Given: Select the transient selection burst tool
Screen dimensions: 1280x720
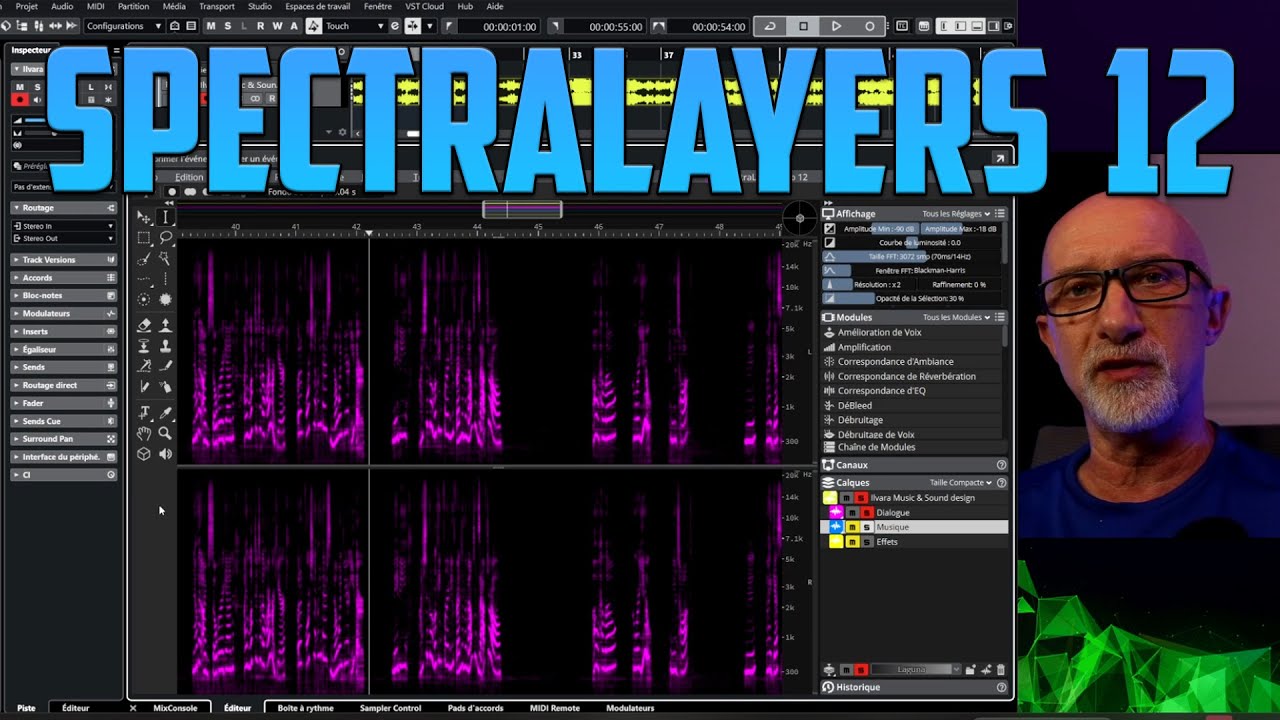Looking at the screenshot, I should pos(166,299).
